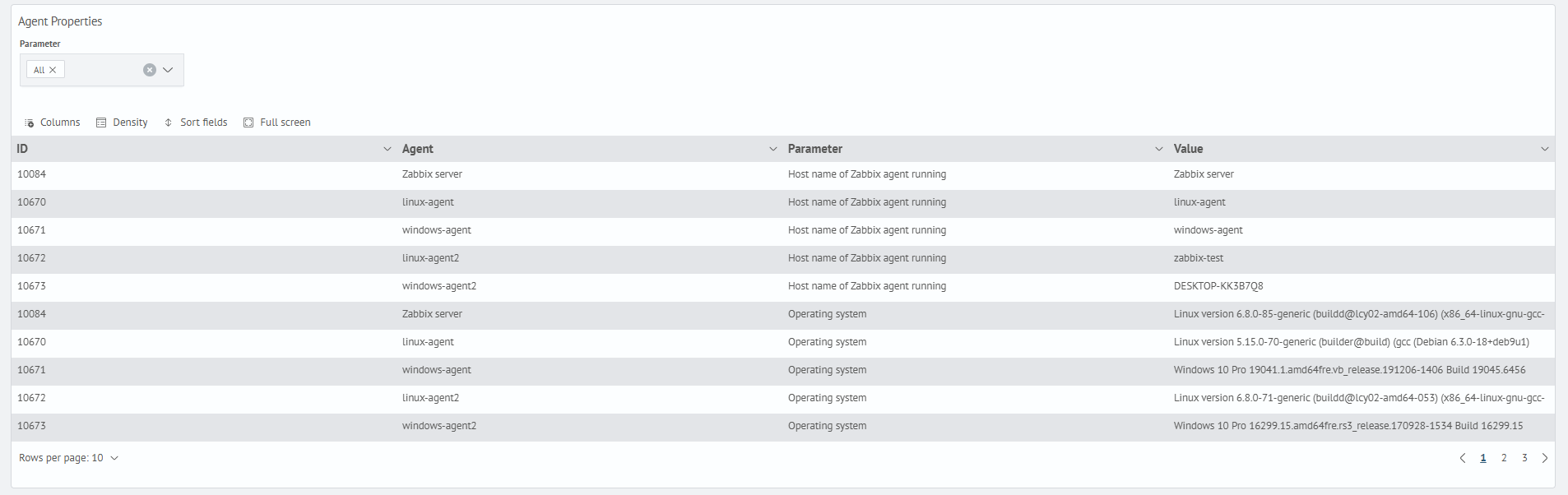Go to previous page arrow
Screen dimensions: 1568x495
point(1463,458)
